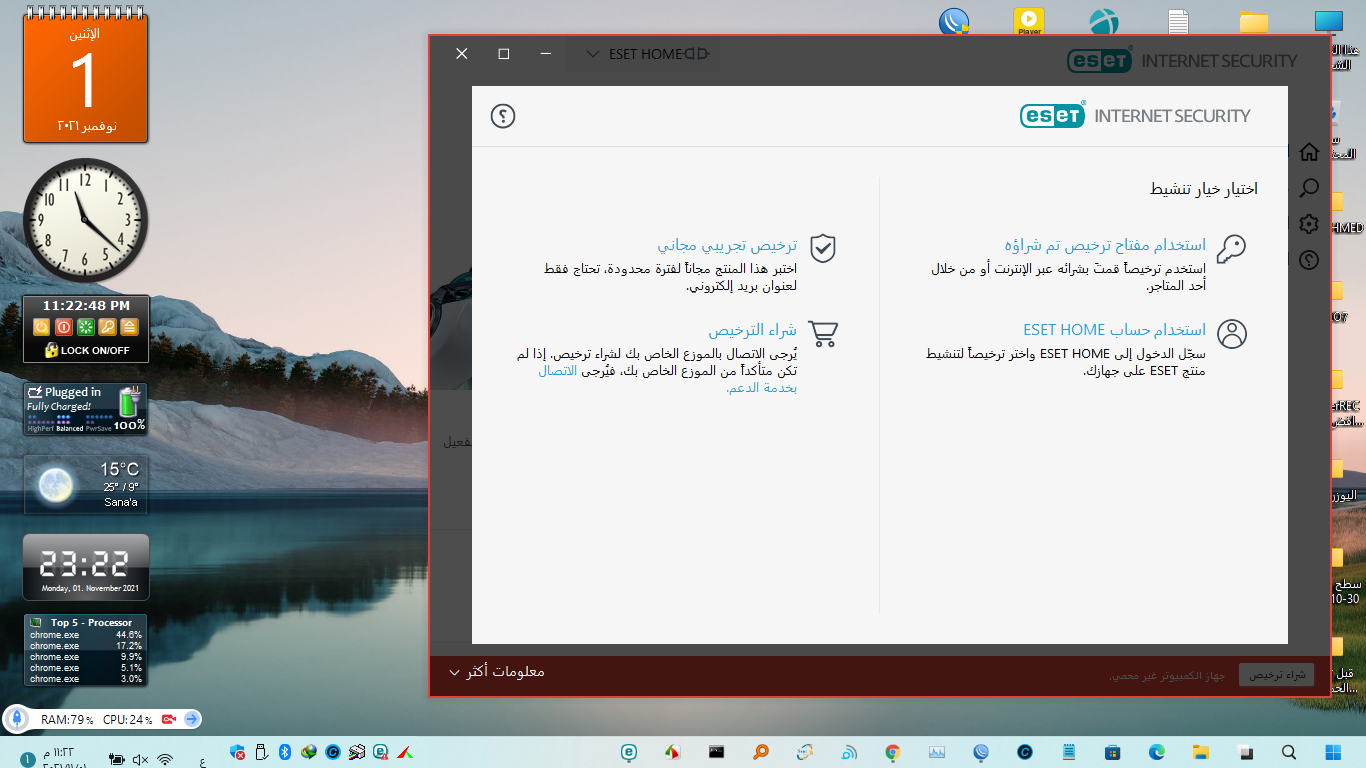Select the 'ترخيص تجريبي مجاني' free trial option
The height and width of the screenshot is (768, 1366).
(727, 245)
